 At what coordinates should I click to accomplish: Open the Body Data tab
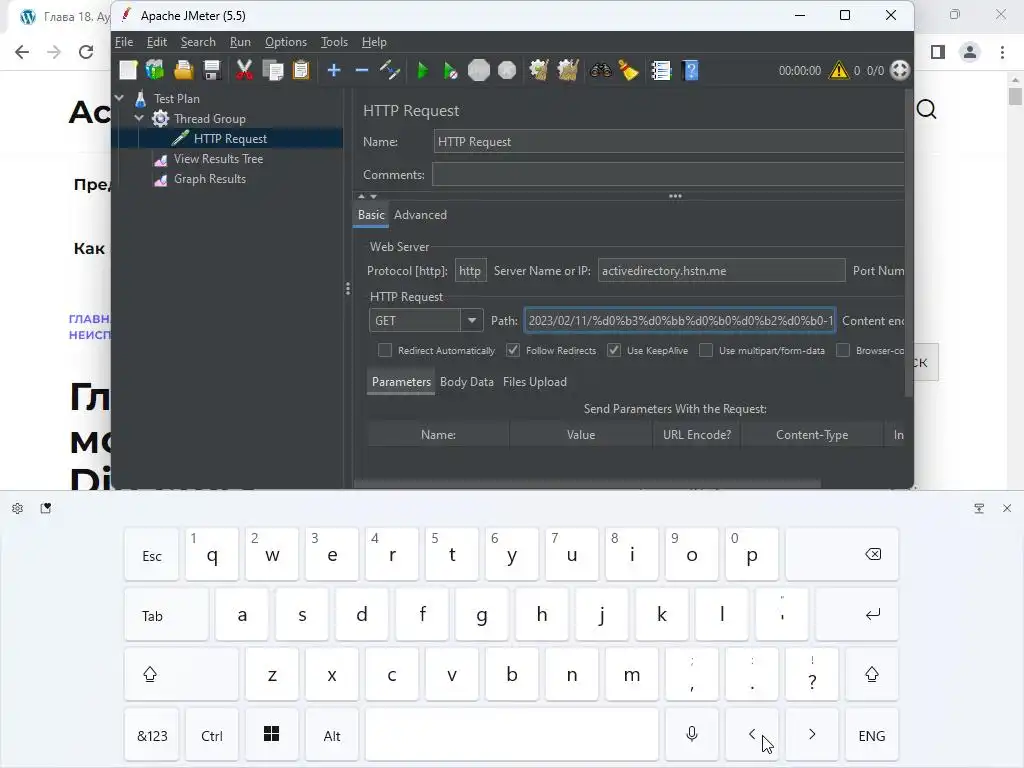click(x=466, y=382)
